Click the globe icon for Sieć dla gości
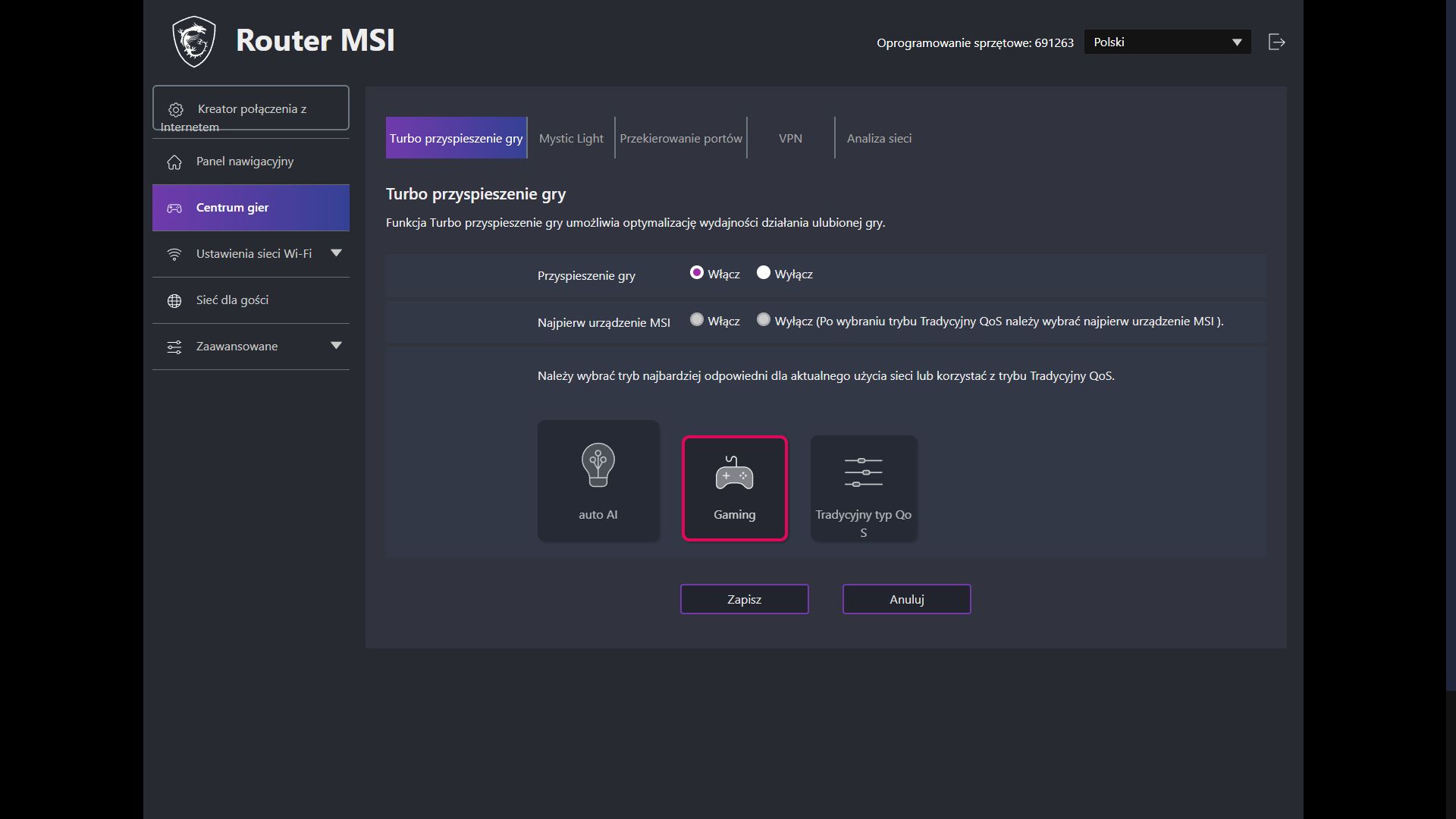Image resolution: width=1456 pixels, height=819 pixels. click(174, 301)
